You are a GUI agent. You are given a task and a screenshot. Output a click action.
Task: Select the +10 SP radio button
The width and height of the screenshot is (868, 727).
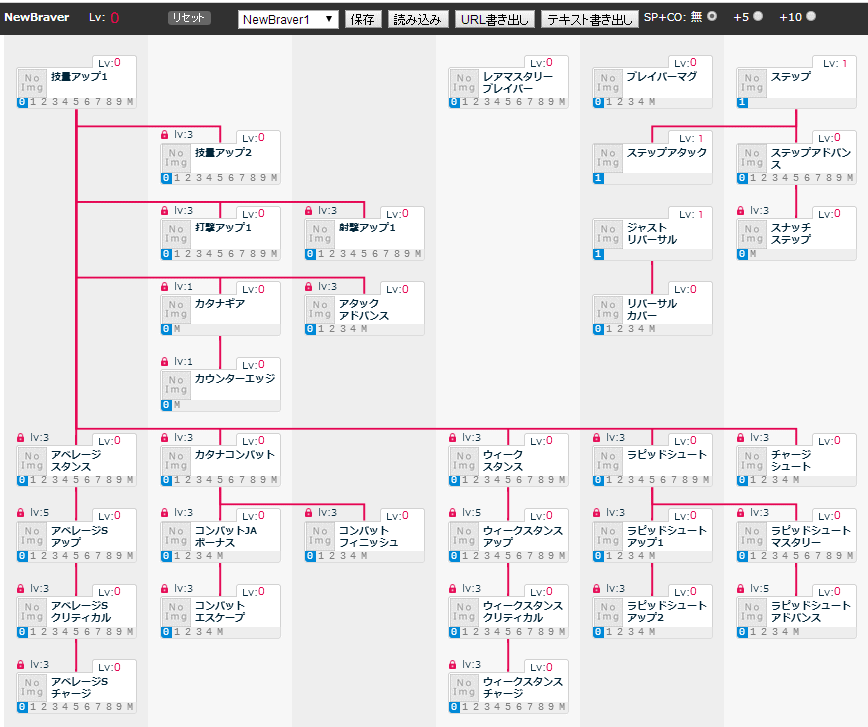click(811, 17)
